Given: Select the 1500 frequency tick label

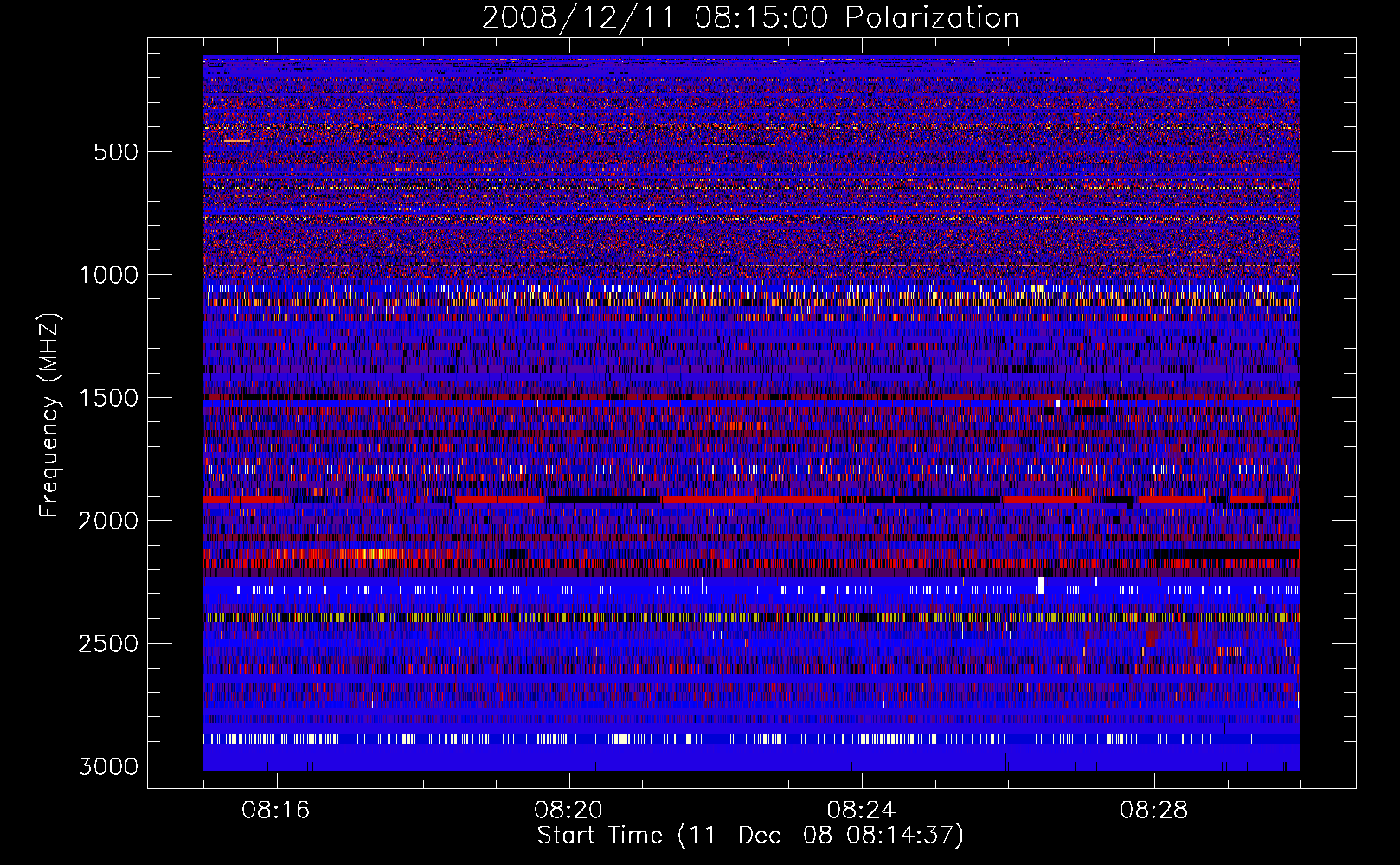Looking at the screenshot, I should tap(108, 398).
